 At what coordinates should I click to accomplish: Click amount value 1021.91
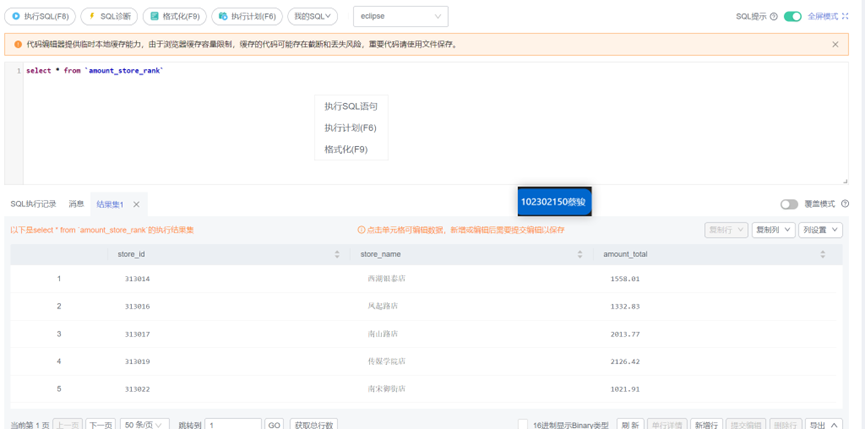click(x=625, y=389)
